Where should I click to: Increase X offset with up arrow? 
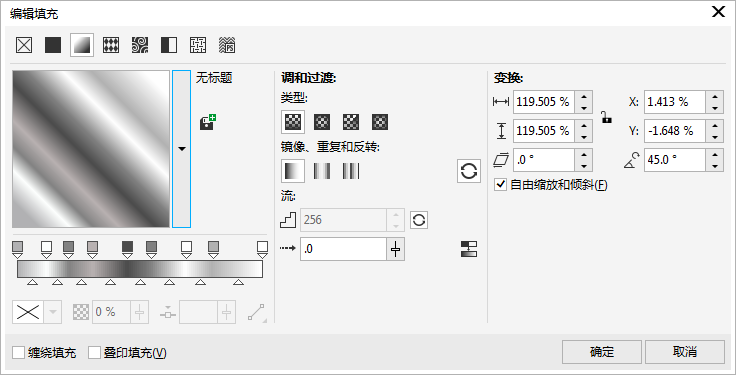[x=714, y=96]
